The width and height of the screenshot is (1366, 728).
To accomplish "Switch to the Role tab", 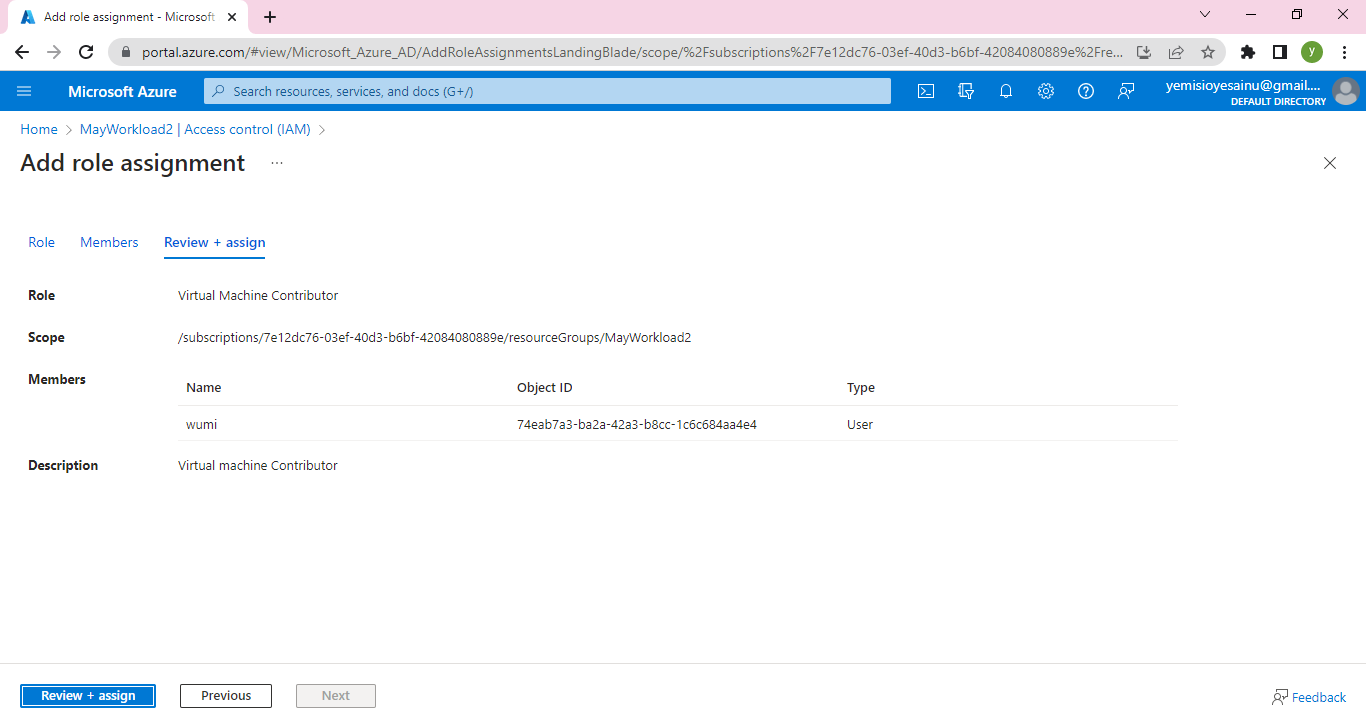I will [x=41, y=242].
